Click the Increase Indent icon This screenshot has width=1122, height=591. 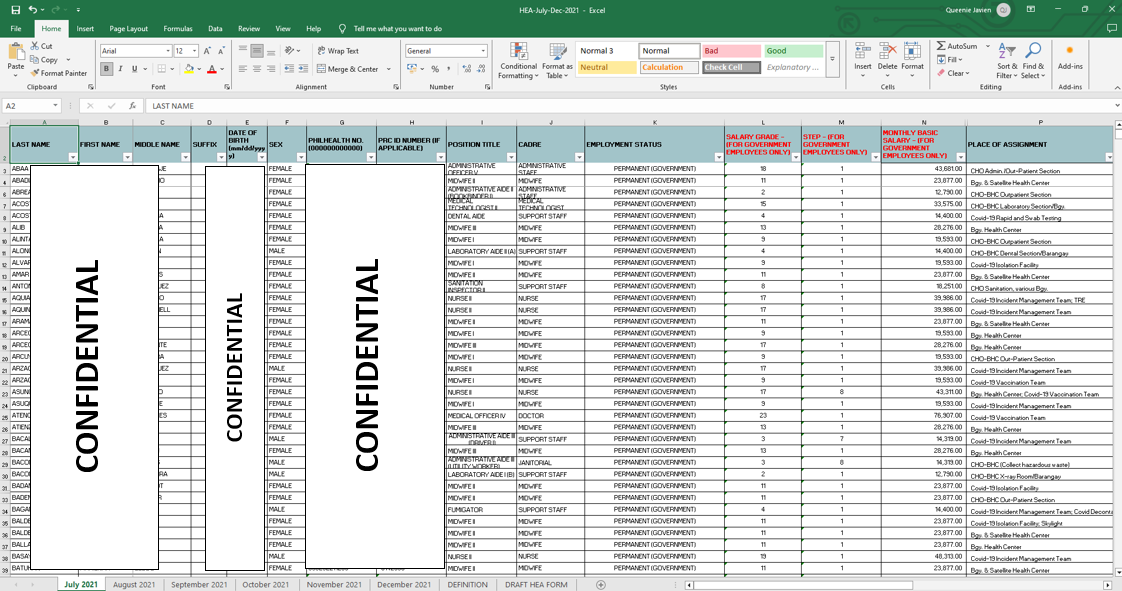pyautogui.click(x=303, y=69)
